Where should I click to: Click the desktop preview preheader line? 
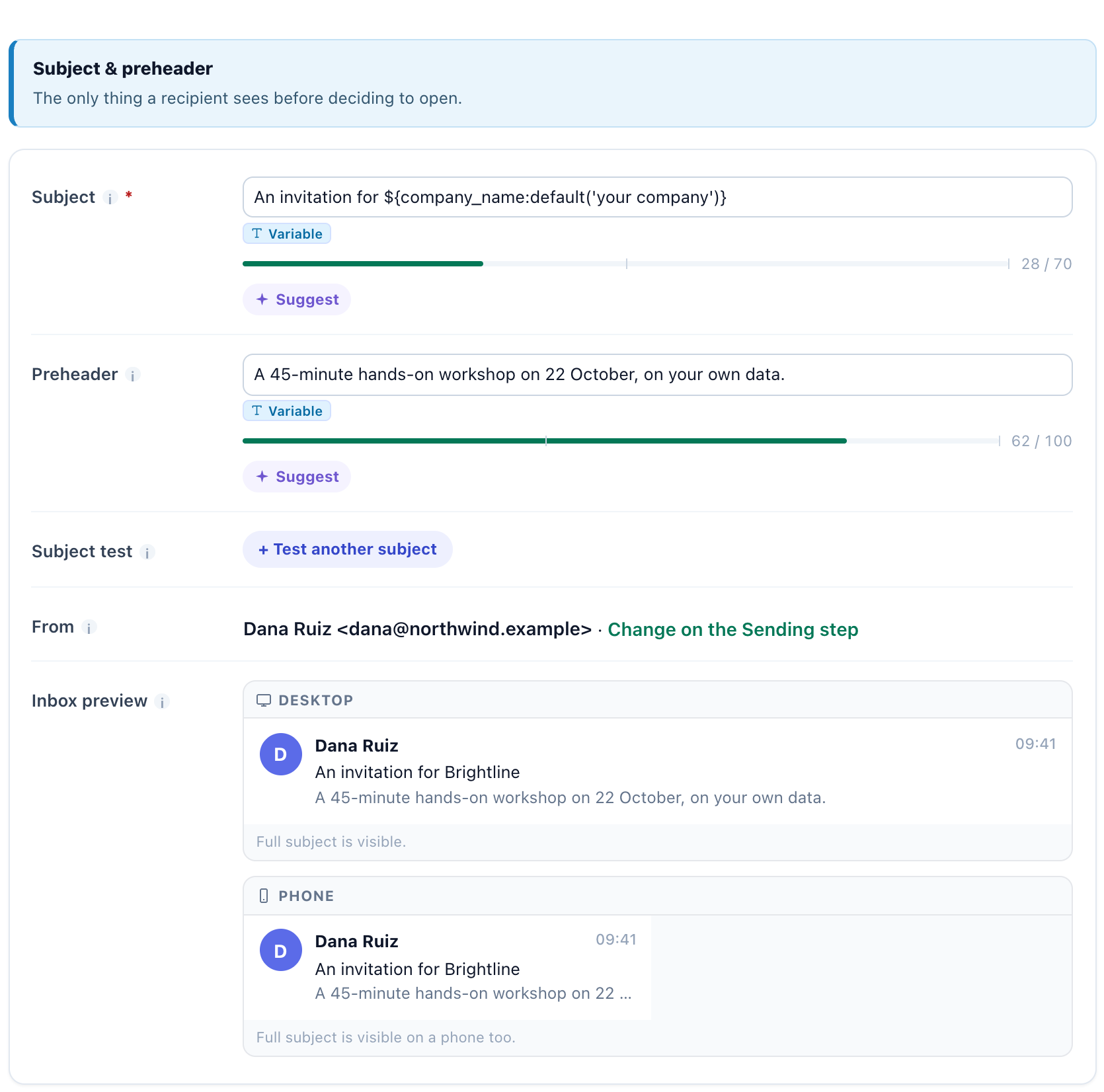point(571,798)
